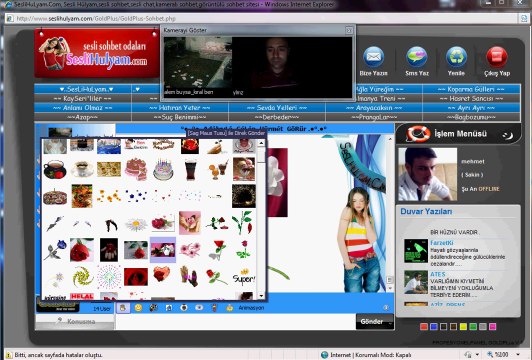Image resolution: width=532 pixels, height=360 pixels.
Task: Pick the blue rose gift
Action: [x=55, y=249]
